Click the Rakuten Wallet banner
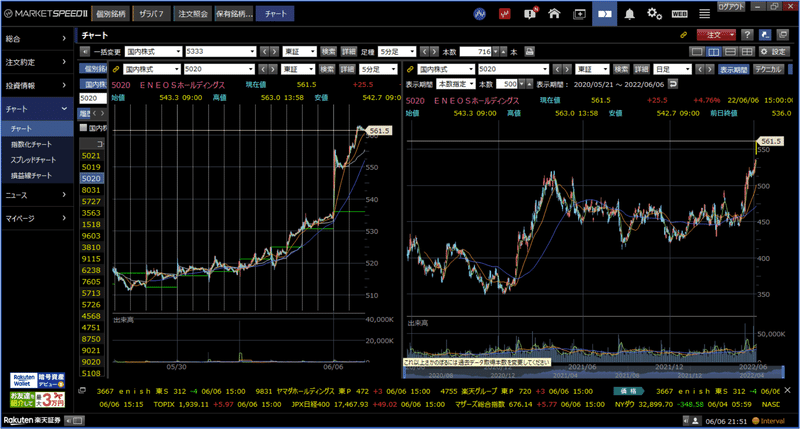 point(38,381)
